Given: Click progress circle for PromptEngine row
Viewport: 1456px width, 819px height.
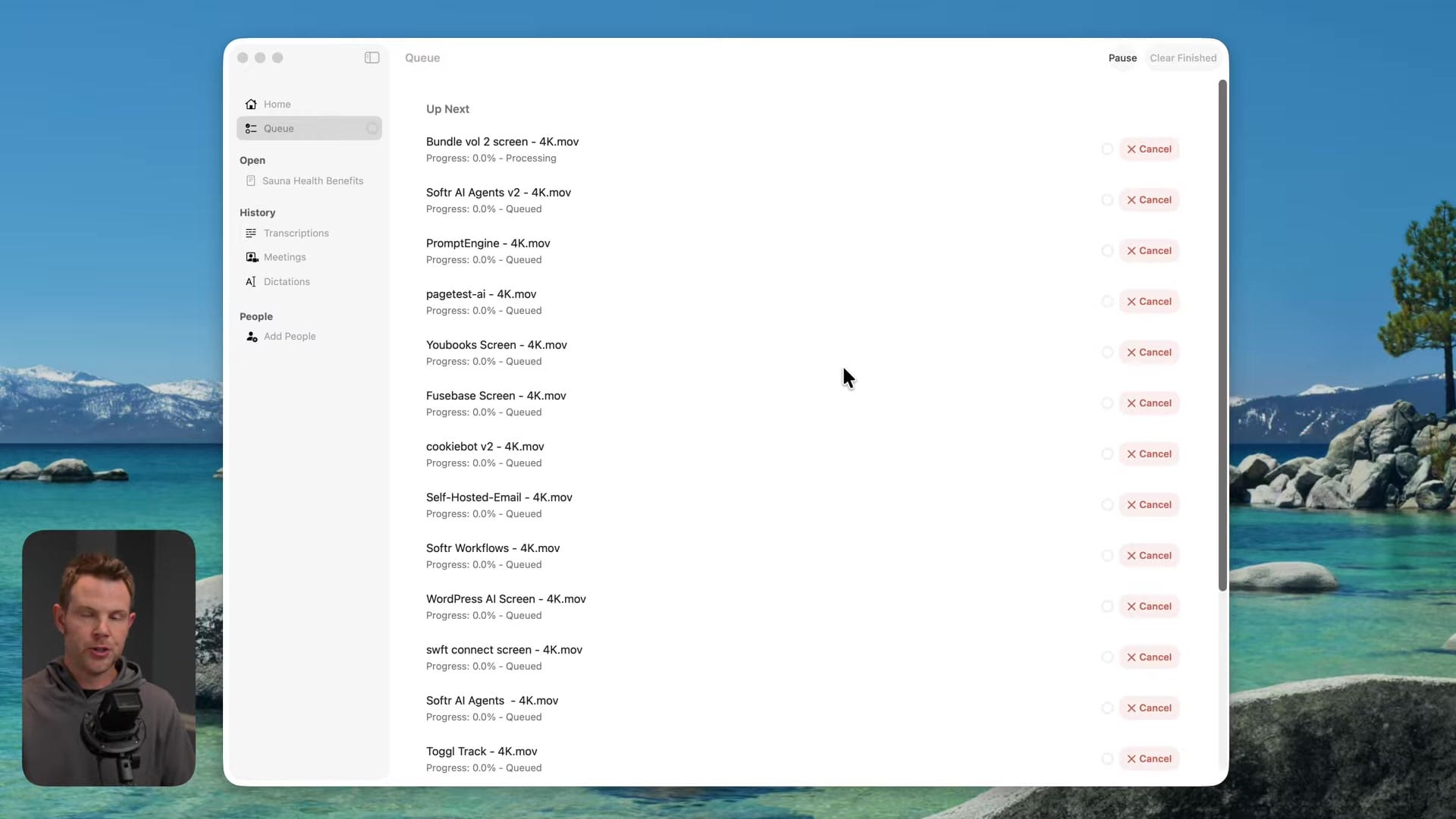Looking at the screenshot, I should pos(1107,250).
